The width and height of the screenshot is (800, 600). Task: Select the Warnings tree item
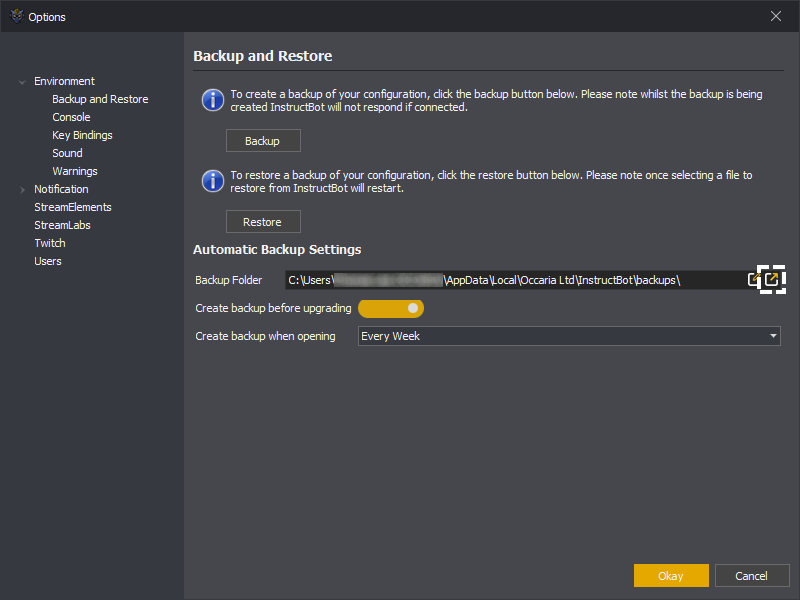75,171
